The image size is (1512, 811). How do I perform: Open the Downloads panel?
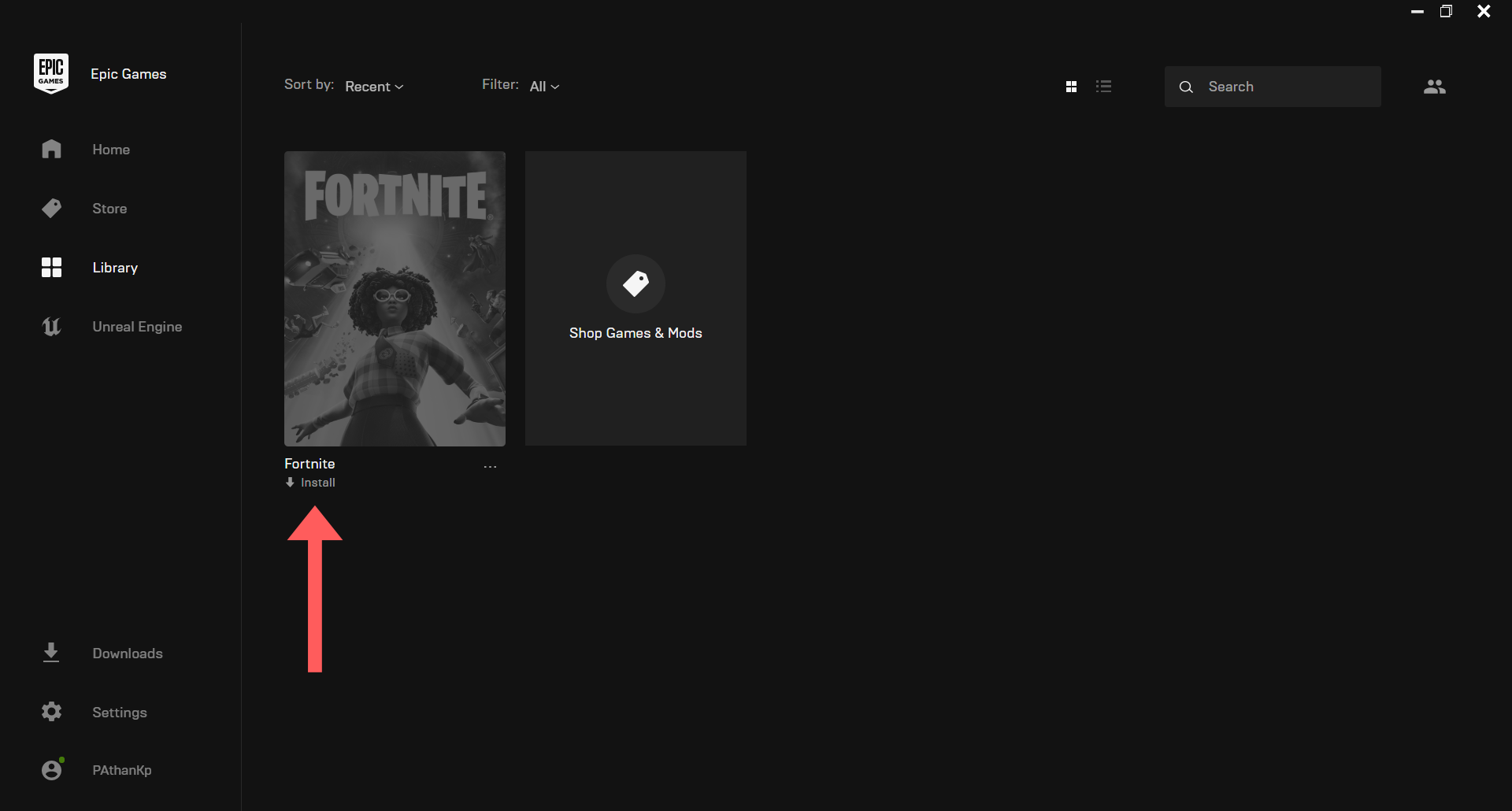[127, 654]
